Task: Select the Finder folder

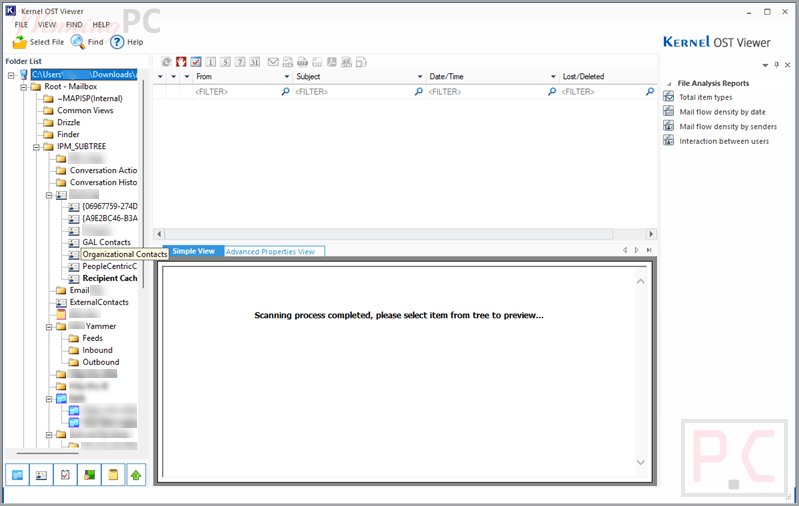Action: pos(68,135)
